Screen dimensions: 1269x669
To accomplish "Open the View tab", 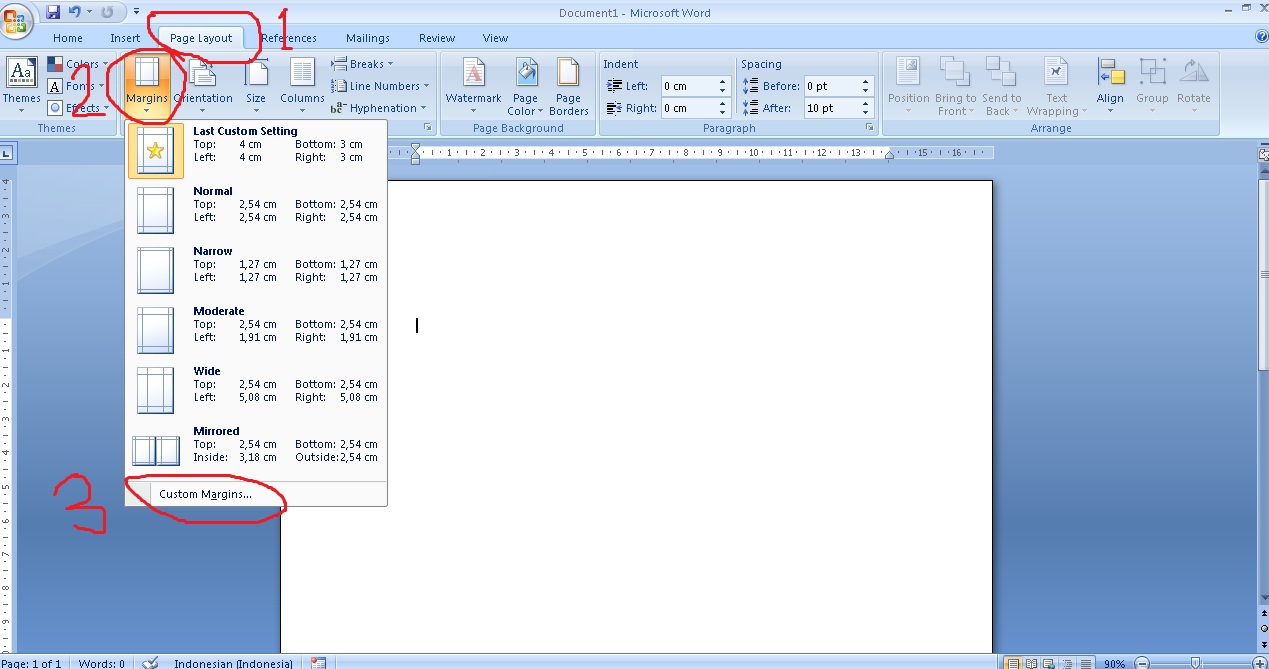I will click(x=495, y=38).
